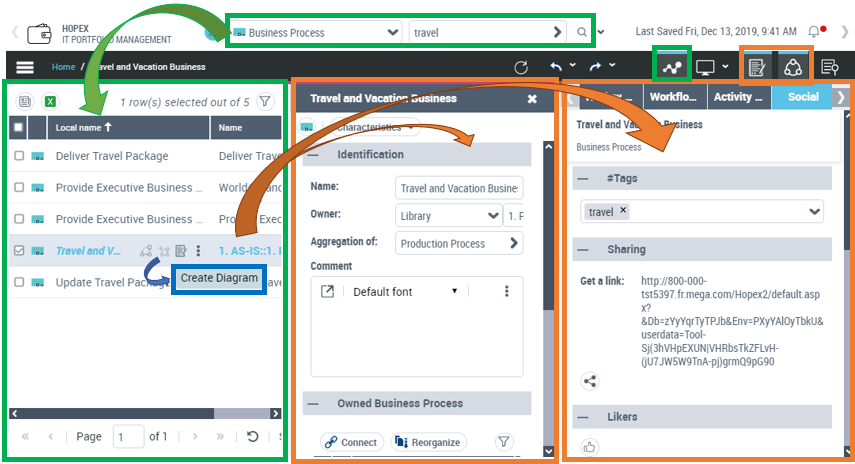Click the refresh icon in toolbar

pyautogui.click(x=520, y=68)
